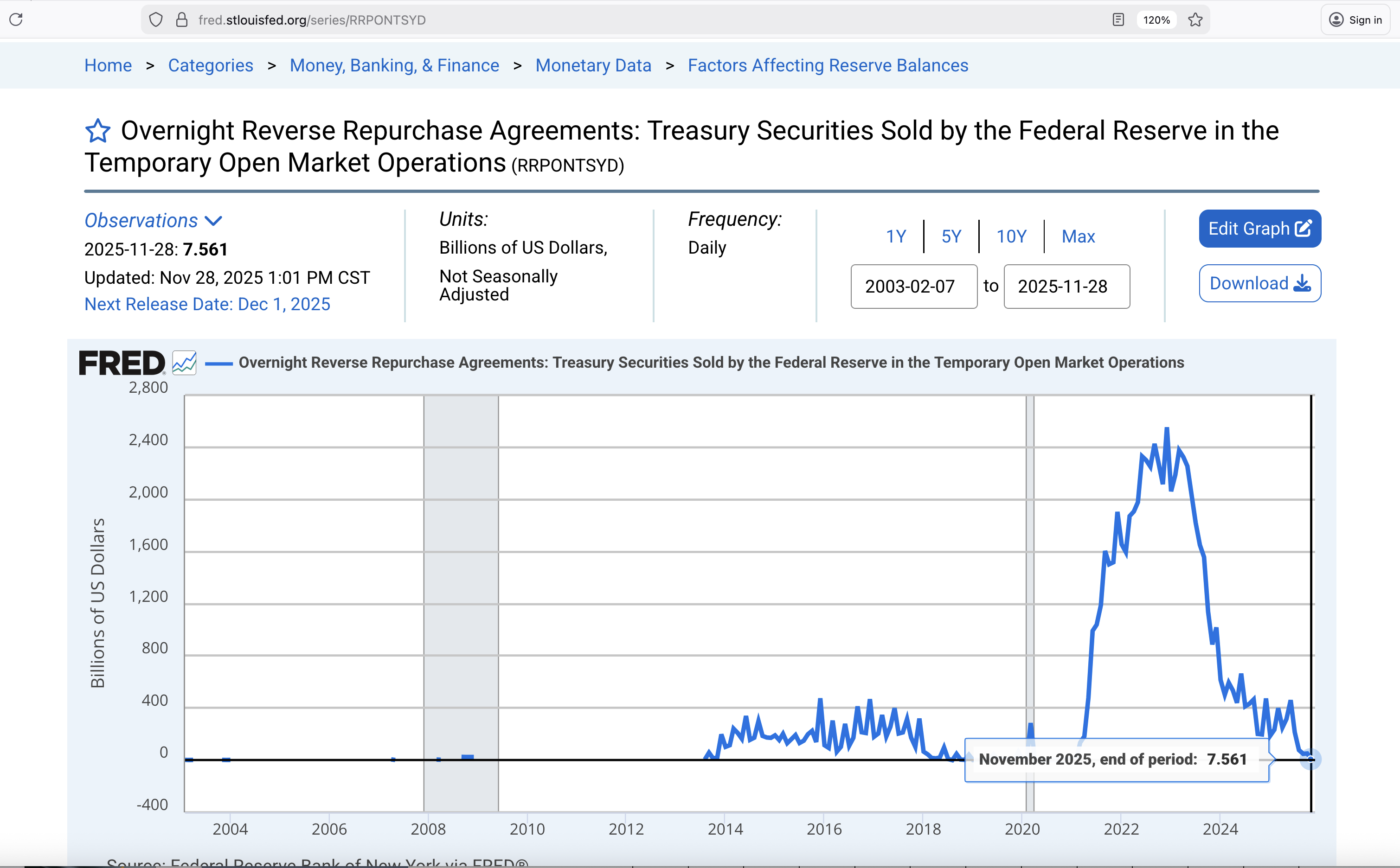The height and width of the screenshot is (868, 1400).
Task: Click the padlock site info icon
Action: pos(182,20)
